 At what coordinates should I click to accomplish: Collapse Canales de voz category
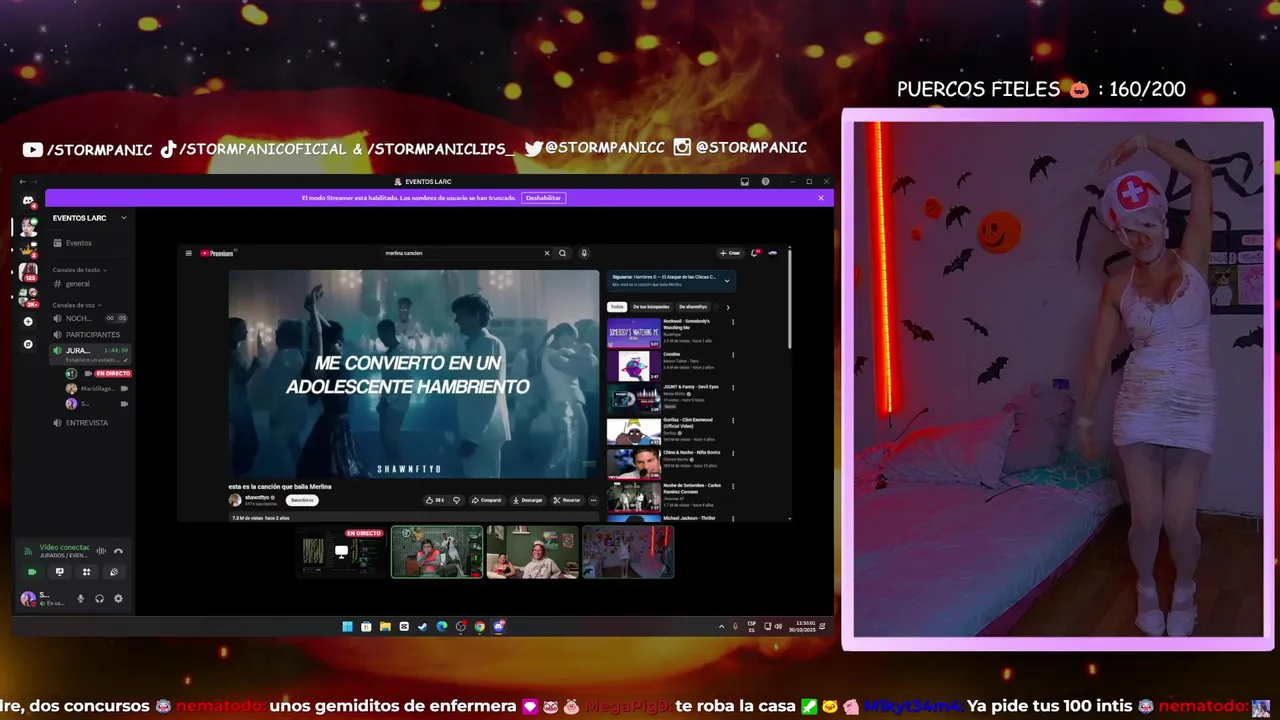click(78, 305)
